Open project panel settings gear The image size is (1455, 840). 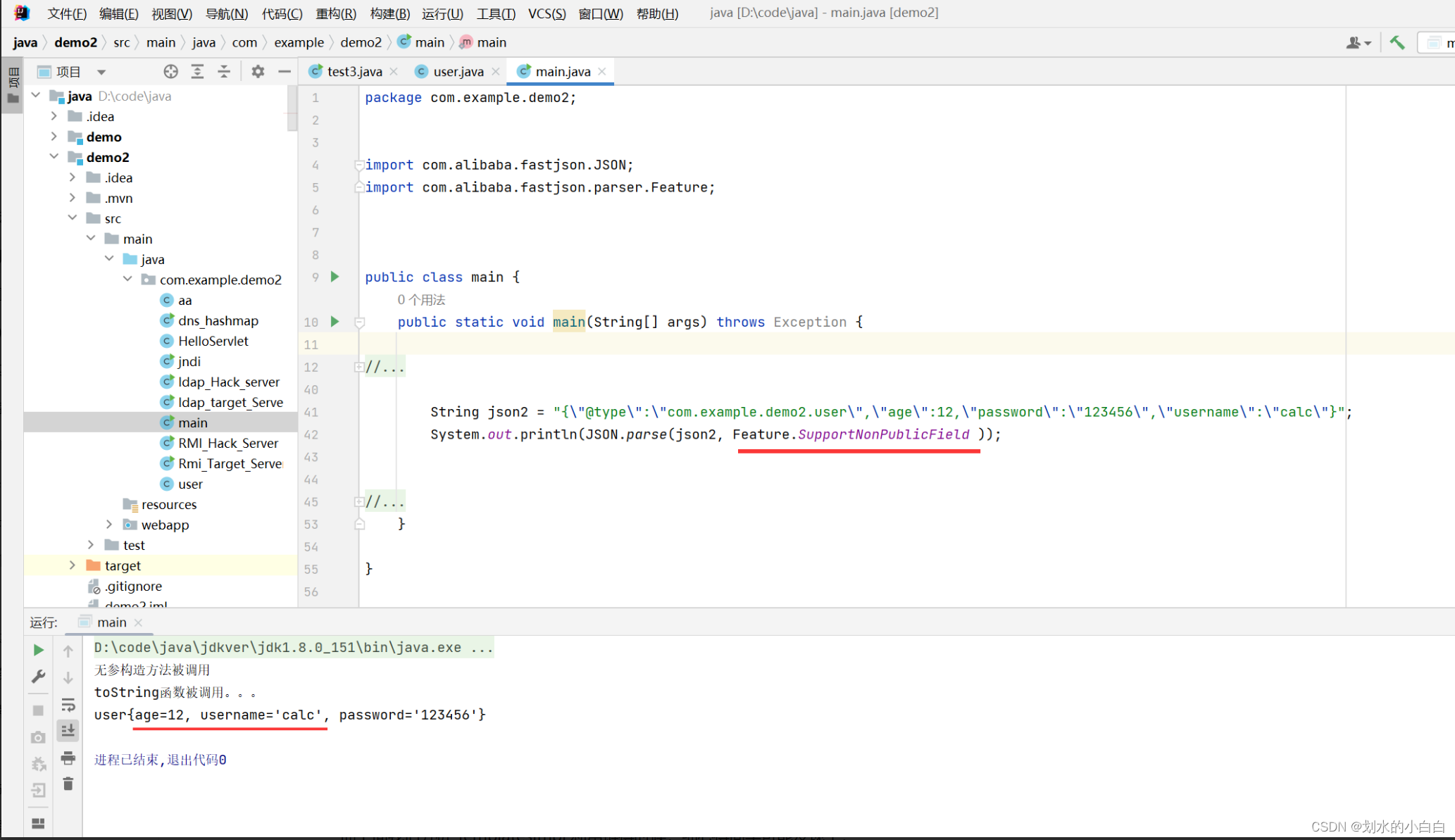pyautogui.click(x=258, y=71)
